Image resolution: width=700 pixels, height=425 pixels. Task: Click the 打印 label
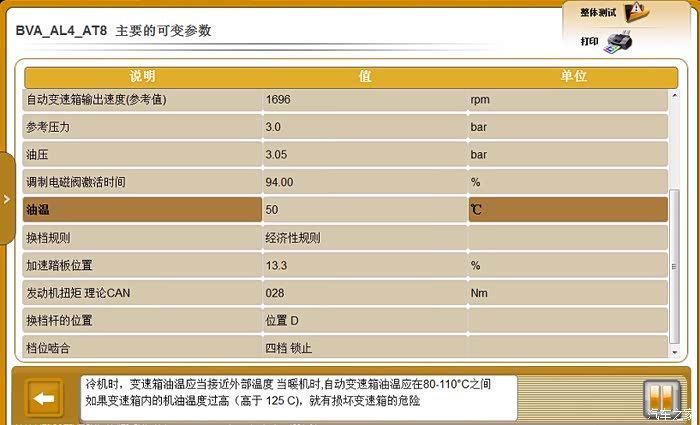[589, 42]
